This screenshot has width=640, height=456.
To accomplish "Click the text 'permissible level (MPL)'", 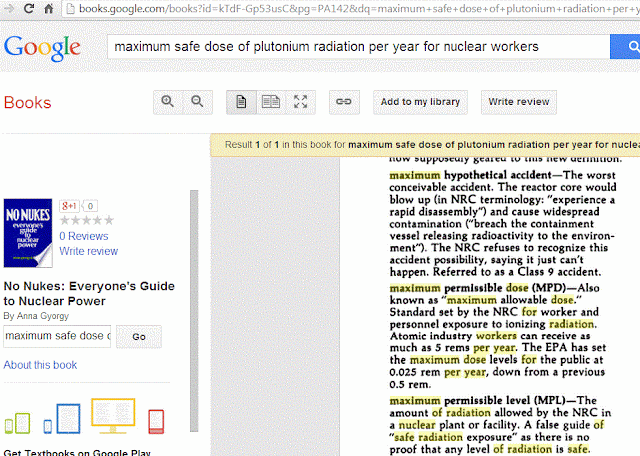I will (x=504, y=401).
